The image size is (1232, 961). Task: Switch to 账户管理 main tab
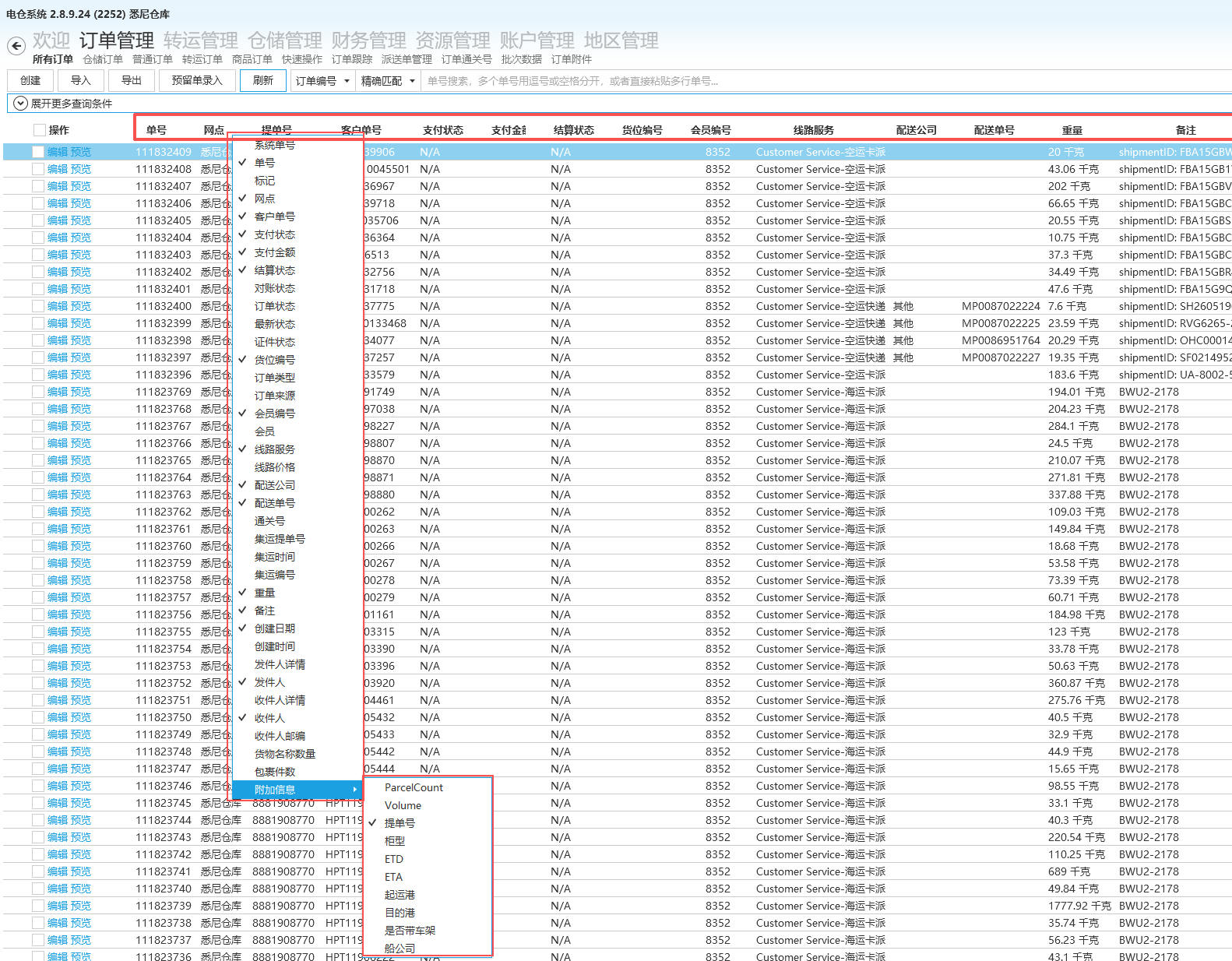click(537, 40)
